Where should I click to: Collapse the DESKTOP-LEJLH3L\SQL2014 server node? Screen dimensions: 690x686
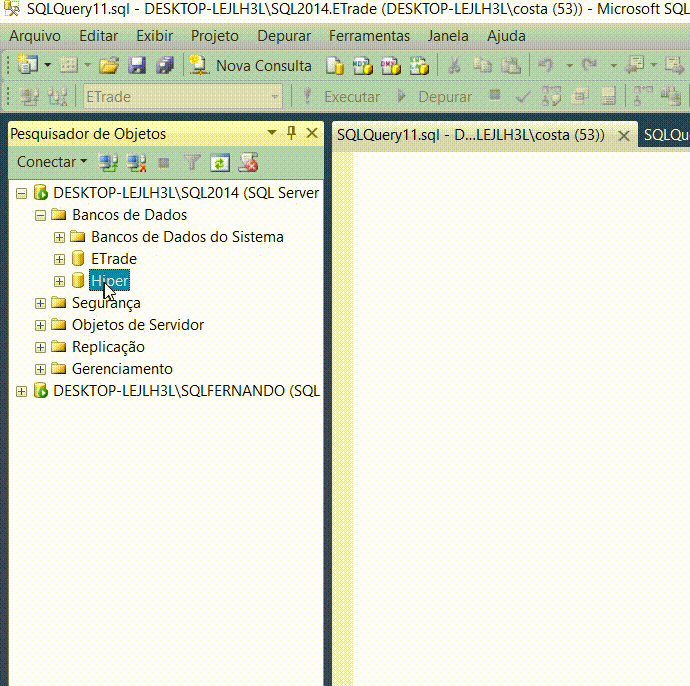pyautogui.click(x=21, y=193)
